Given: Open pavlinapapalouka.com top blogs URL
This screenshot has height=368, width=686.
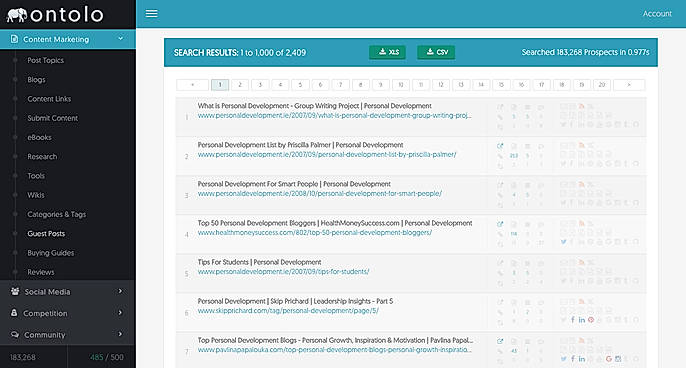Looking at the screenshot, I should coord(335,350).
